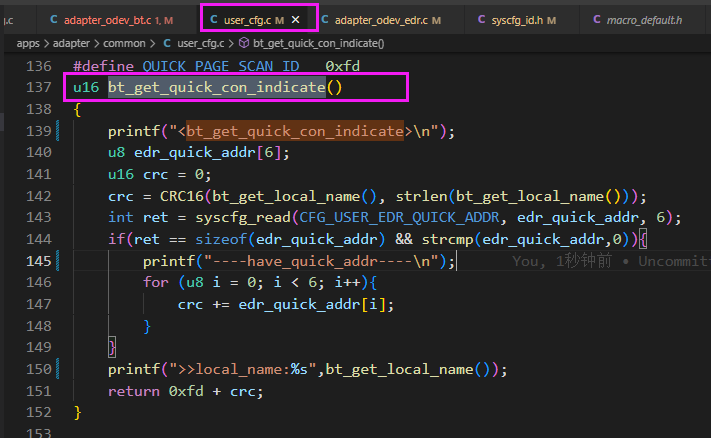
Task: Click 'crc += edr_quick_addr[i];' on line 147
Action: pos(286,304)
